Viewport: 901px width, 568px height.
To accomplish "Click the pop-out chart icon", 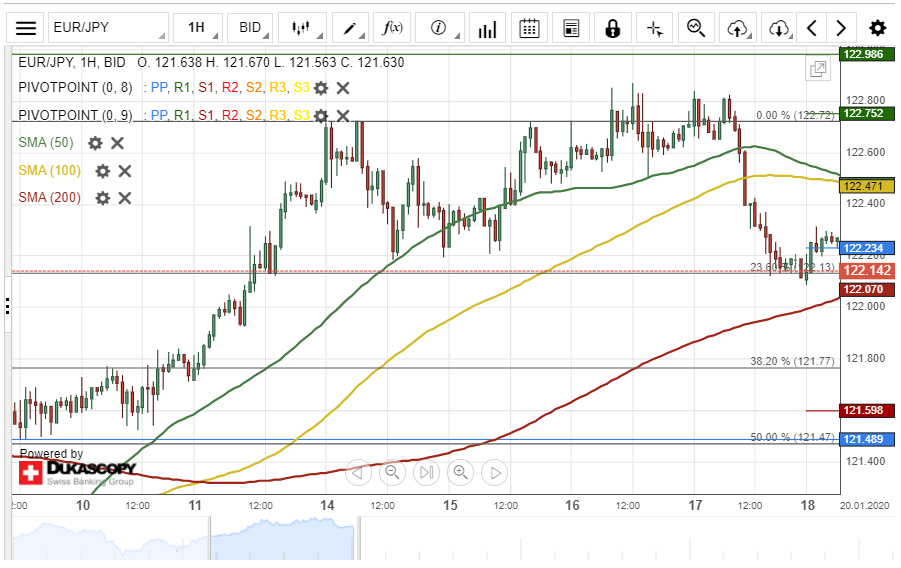I will click(x=818, y=69).
